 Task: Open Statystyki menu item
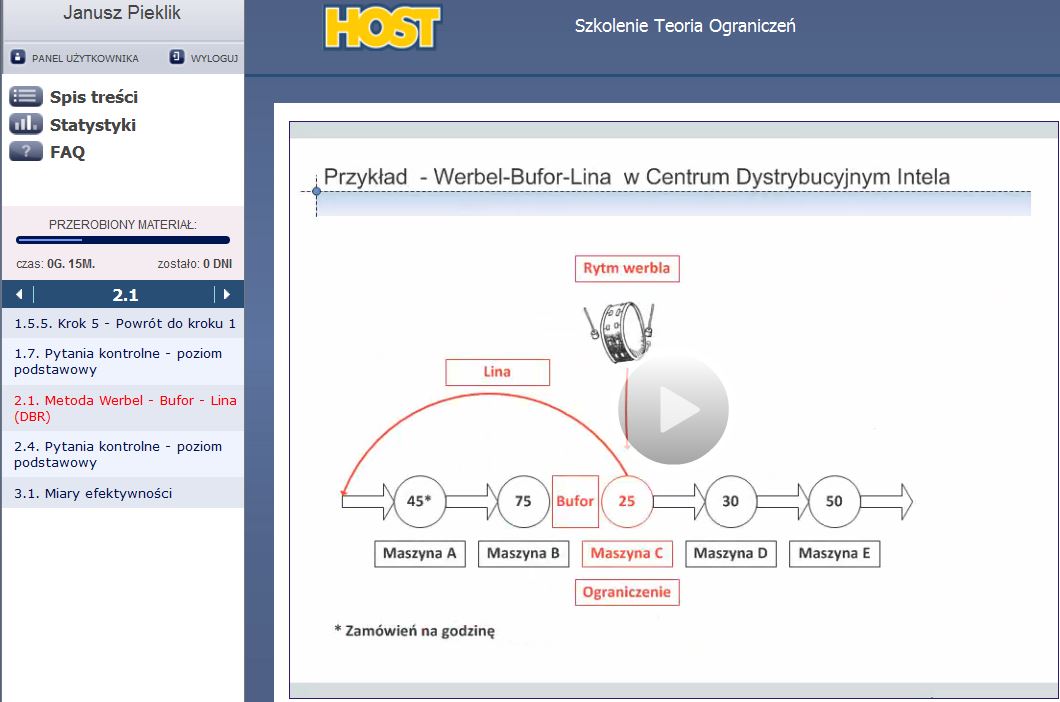coord(93,125)
